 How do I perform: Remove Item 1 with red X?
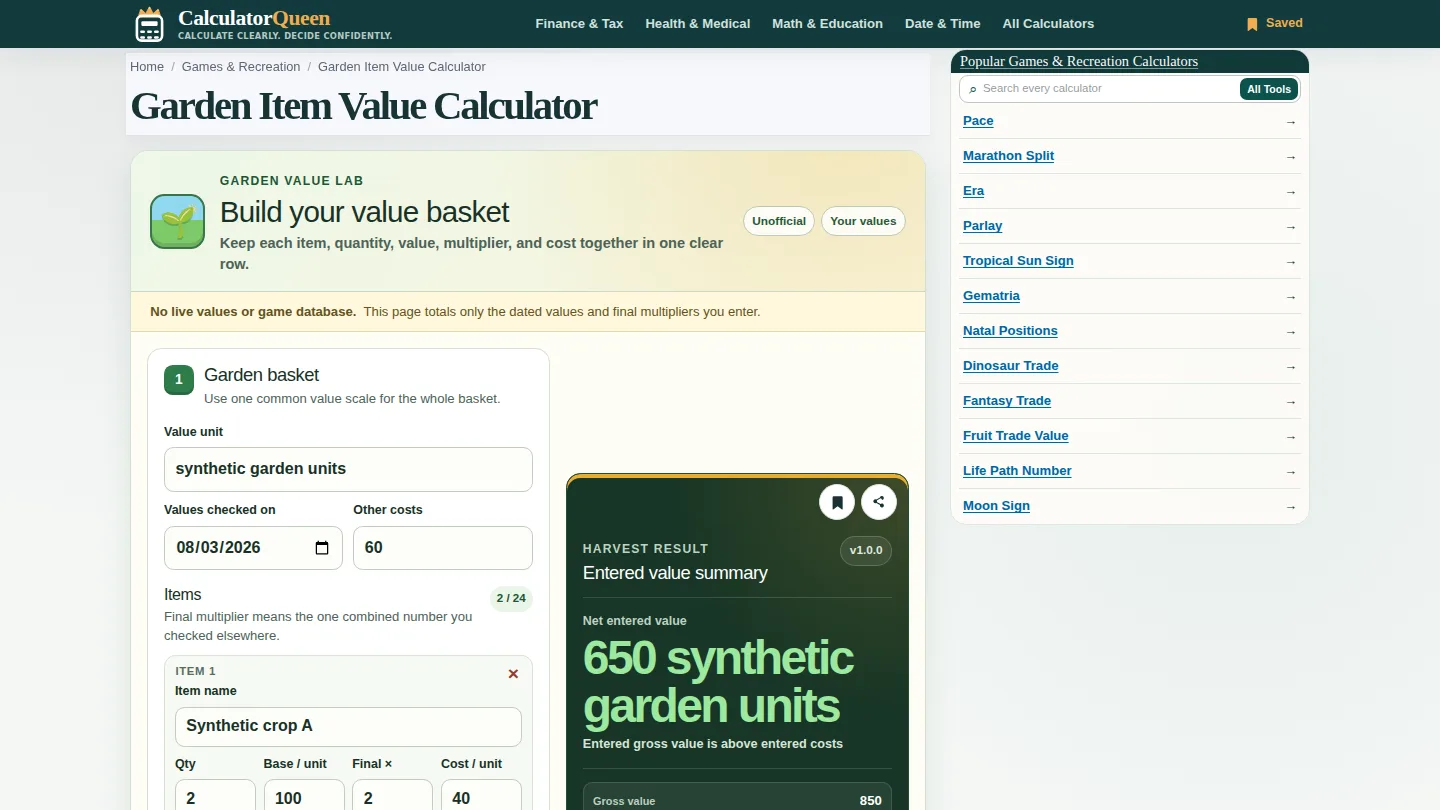[x=513, y=674]
